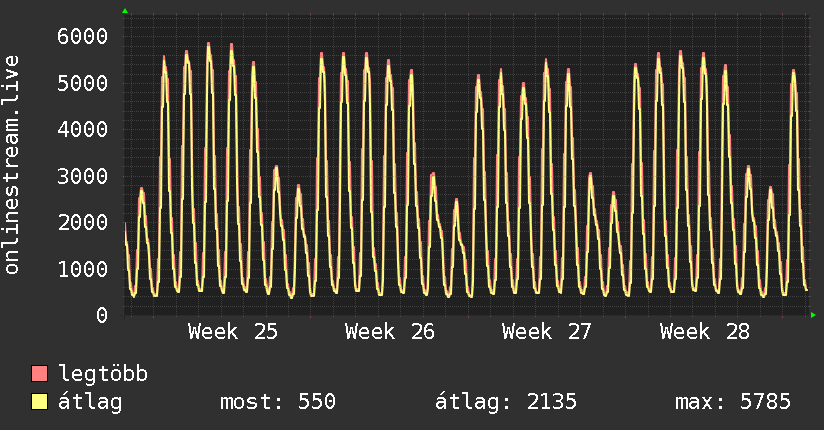Click the átlag: 2135 statistic
The height and width of the screenshot is (430, 824).
506,402
